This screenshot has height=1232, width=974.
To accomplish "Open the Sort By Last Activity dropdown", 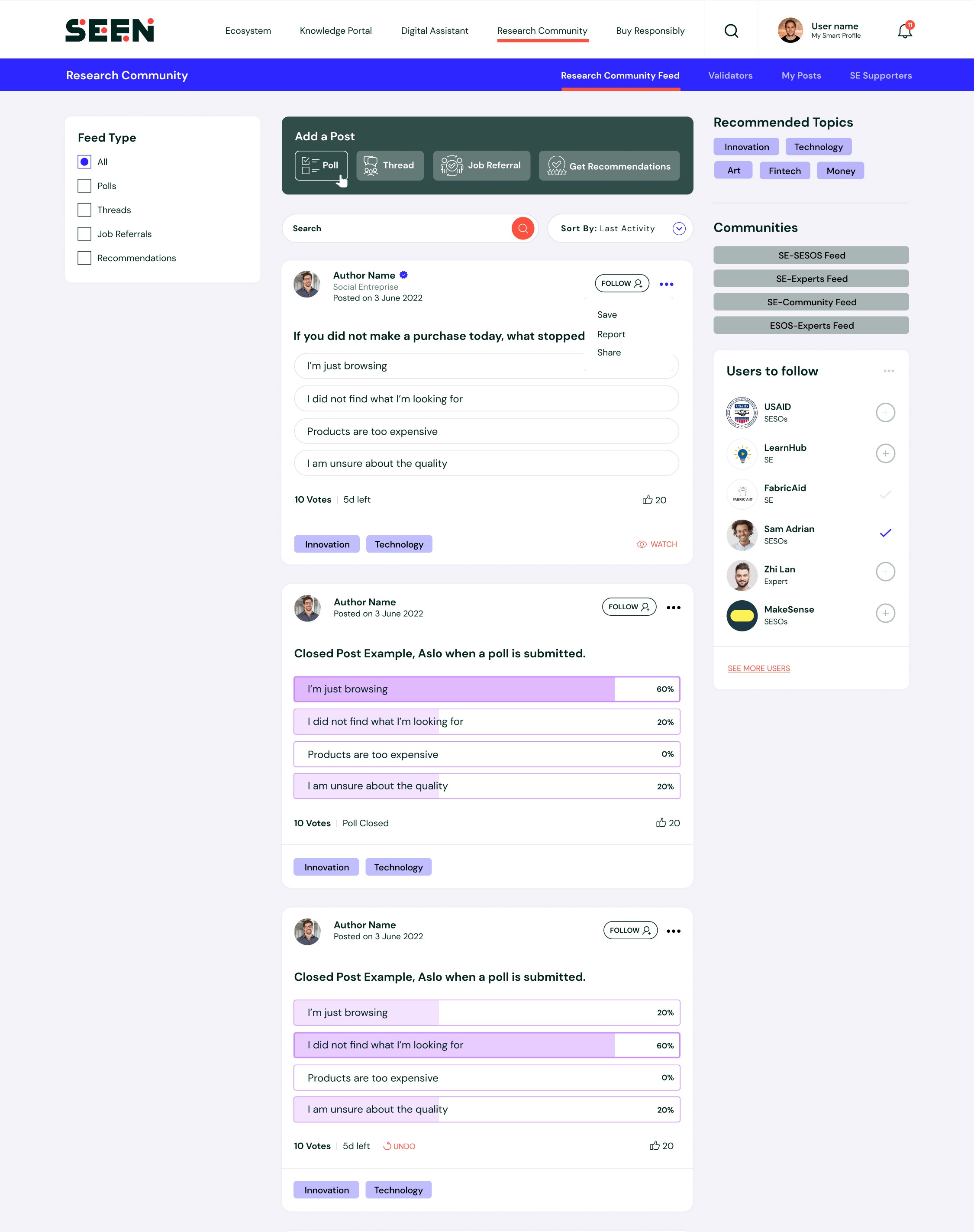I will 679,228.
